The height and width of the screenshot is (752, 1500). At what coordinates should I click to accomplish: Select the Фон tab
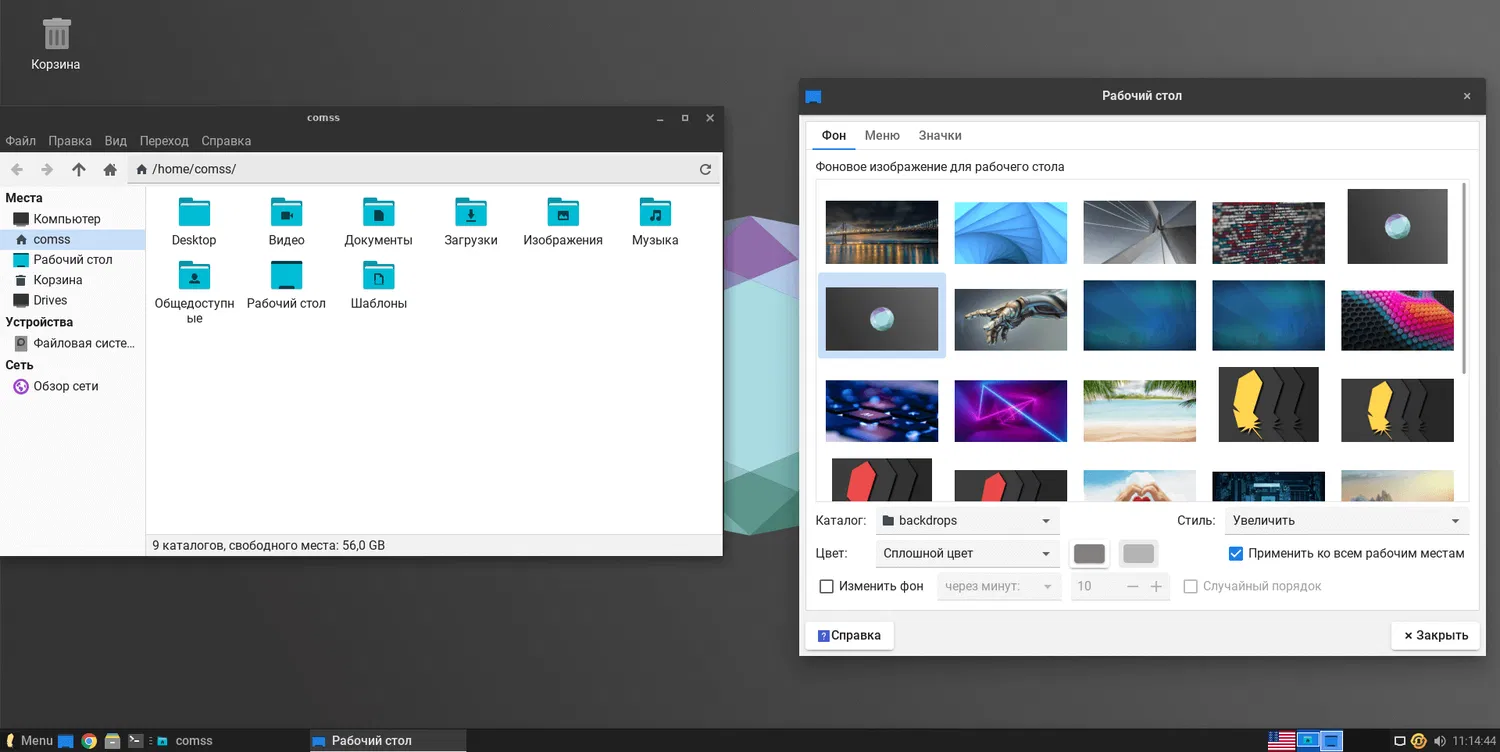(x=834, y=135)
